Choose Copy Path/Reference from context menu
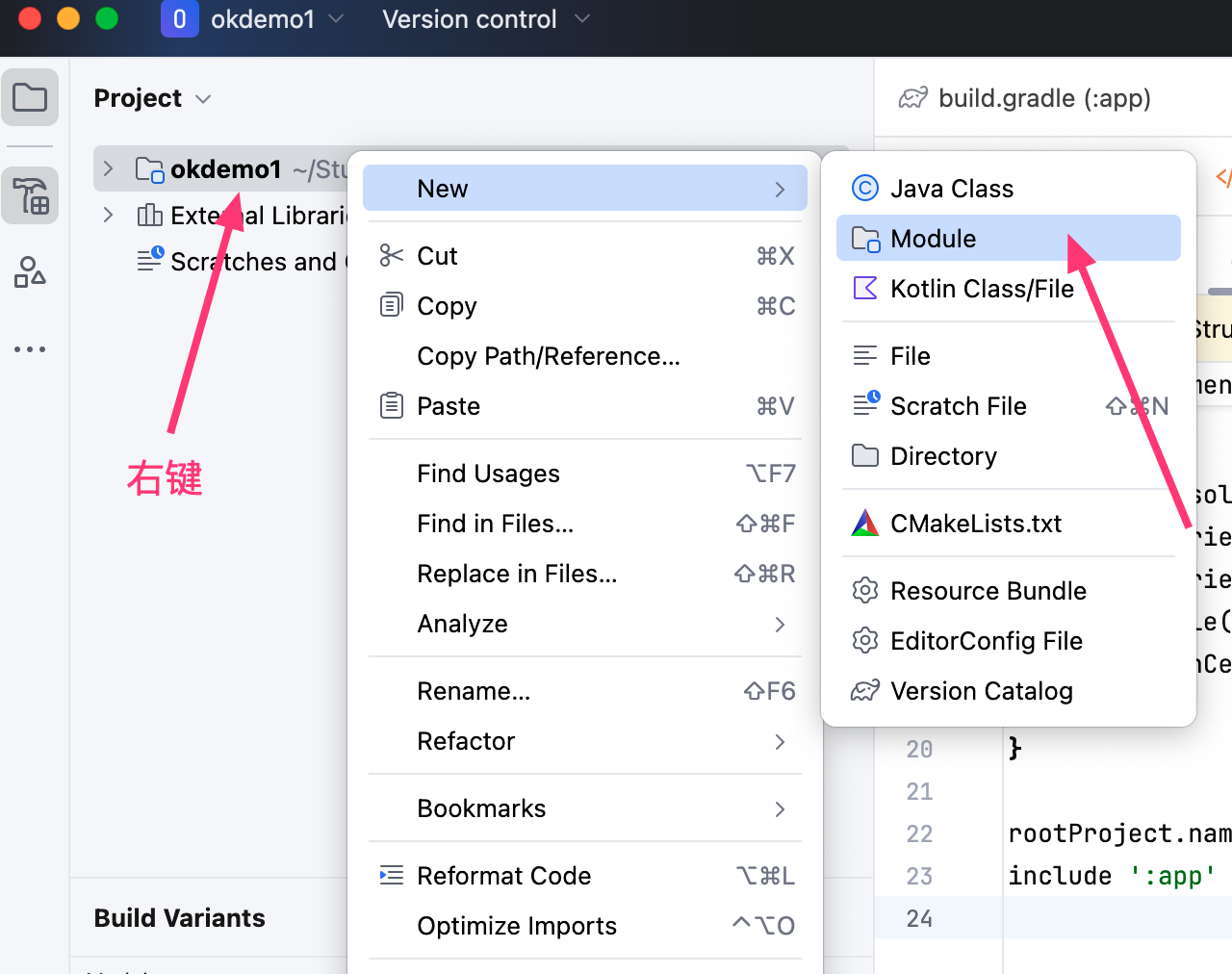This screenshot has width=1232, height=974. 585,356
